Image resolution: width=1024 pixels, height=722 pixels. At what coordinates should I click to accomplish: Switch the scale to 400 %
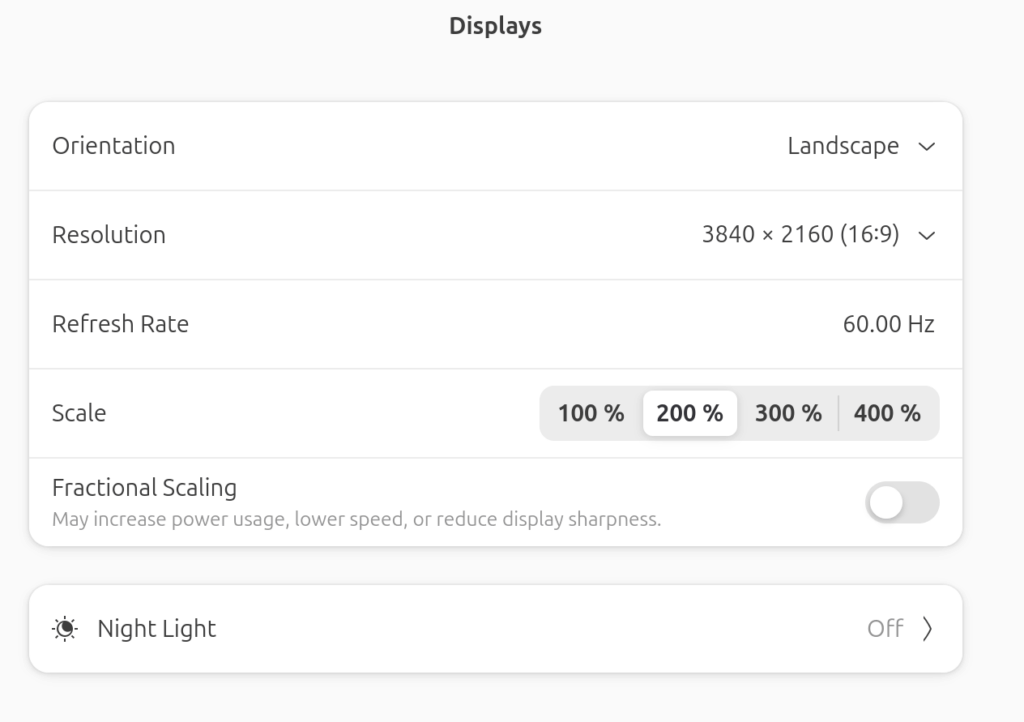click(887, 413)
